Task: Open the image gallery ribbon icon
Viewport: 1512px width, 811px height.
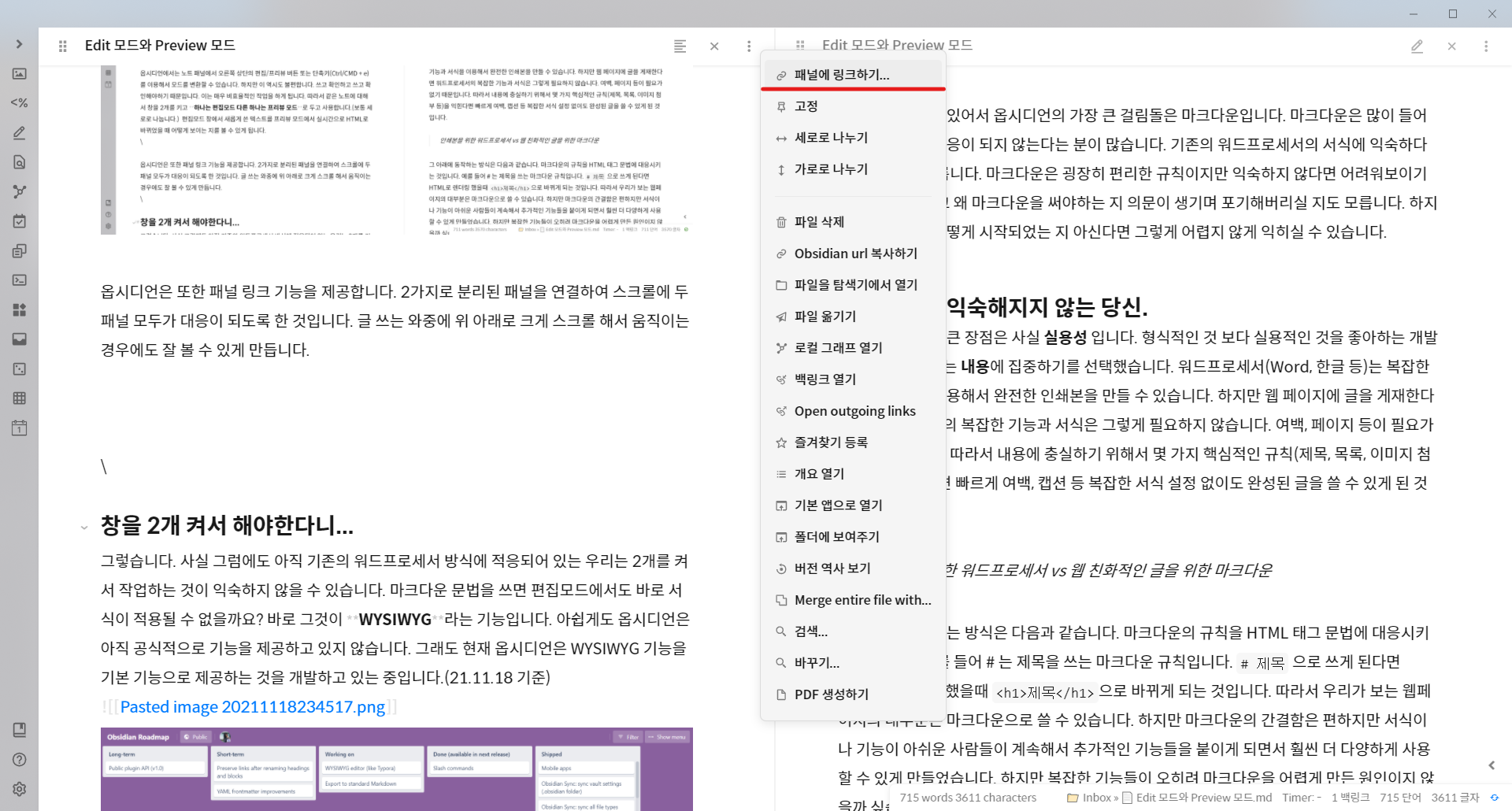Action: [20, 74]
